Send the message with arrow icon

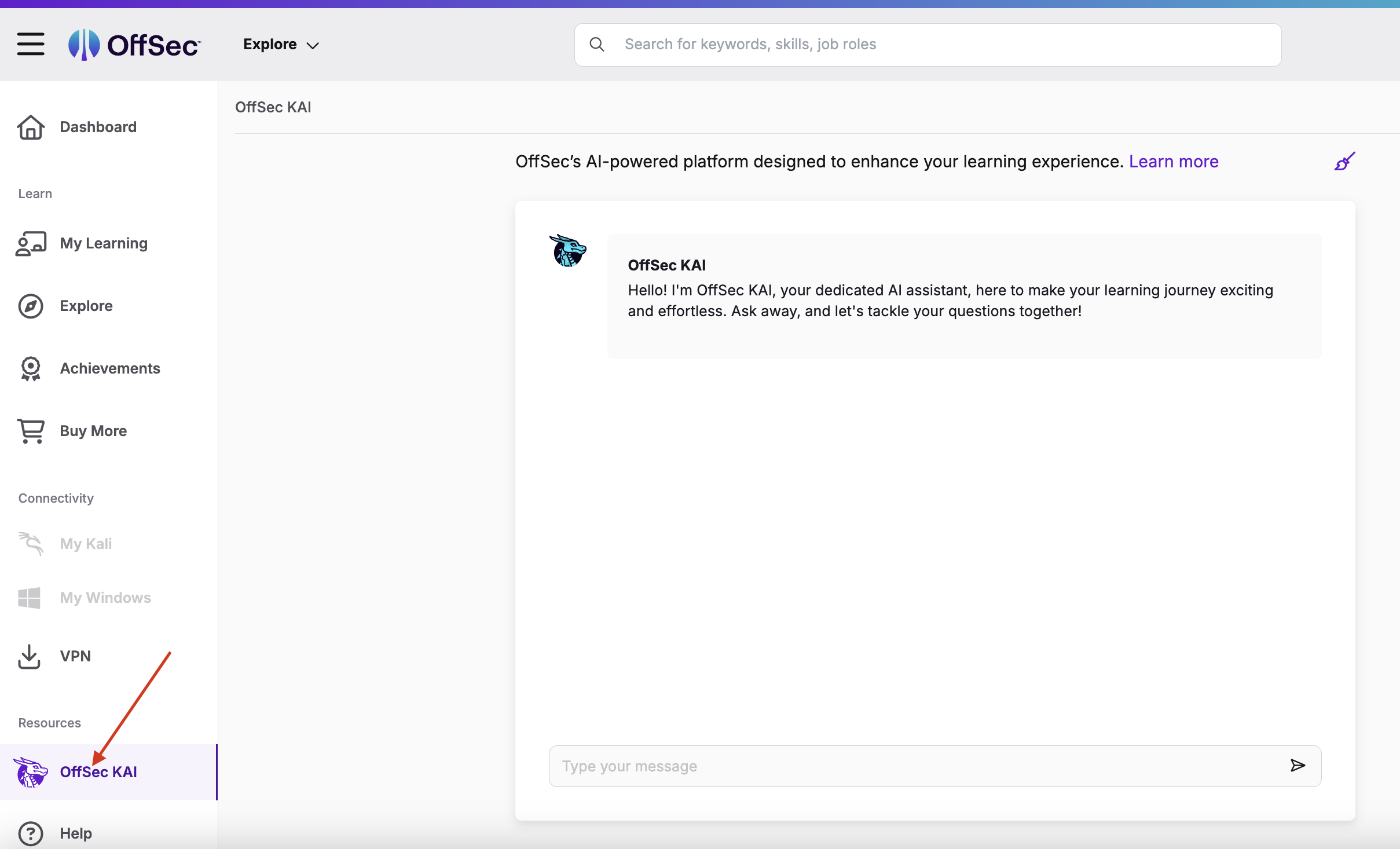[x=1298, y=766]
